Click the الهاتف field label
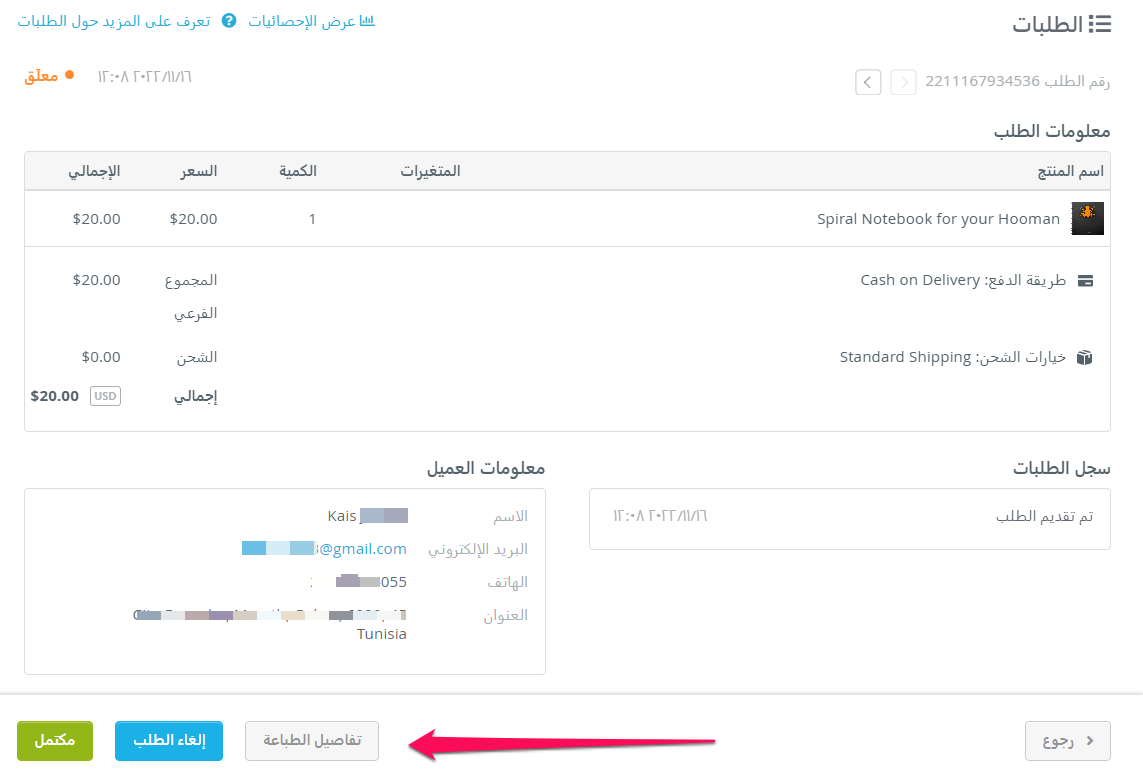The image size is (1143, 784). (507, 582)
